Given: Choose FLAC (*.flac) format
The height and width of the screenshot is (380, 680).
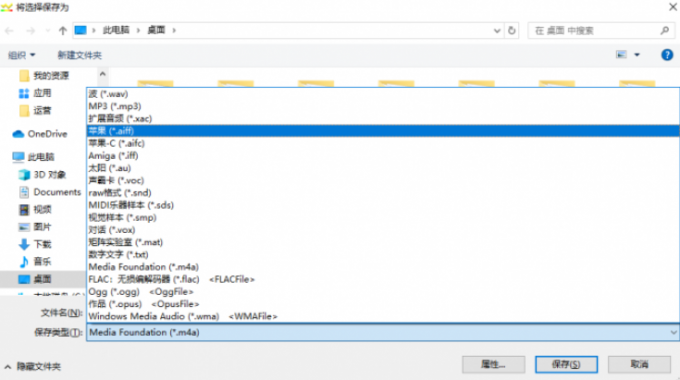Looking at the screenshot, I should 383,279.
